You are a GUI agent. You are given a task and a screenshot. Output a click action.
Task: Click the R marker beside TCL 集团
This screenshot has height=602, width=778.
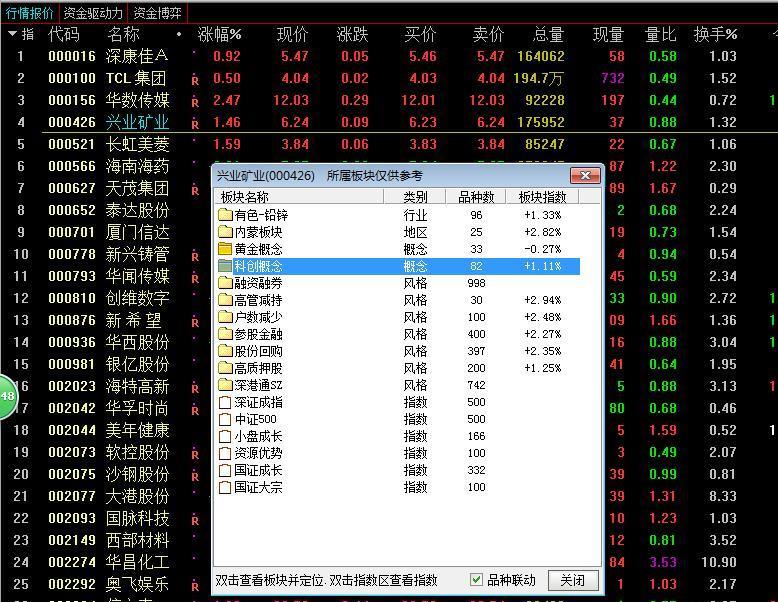pyautogui.click(x=195, y=80)
